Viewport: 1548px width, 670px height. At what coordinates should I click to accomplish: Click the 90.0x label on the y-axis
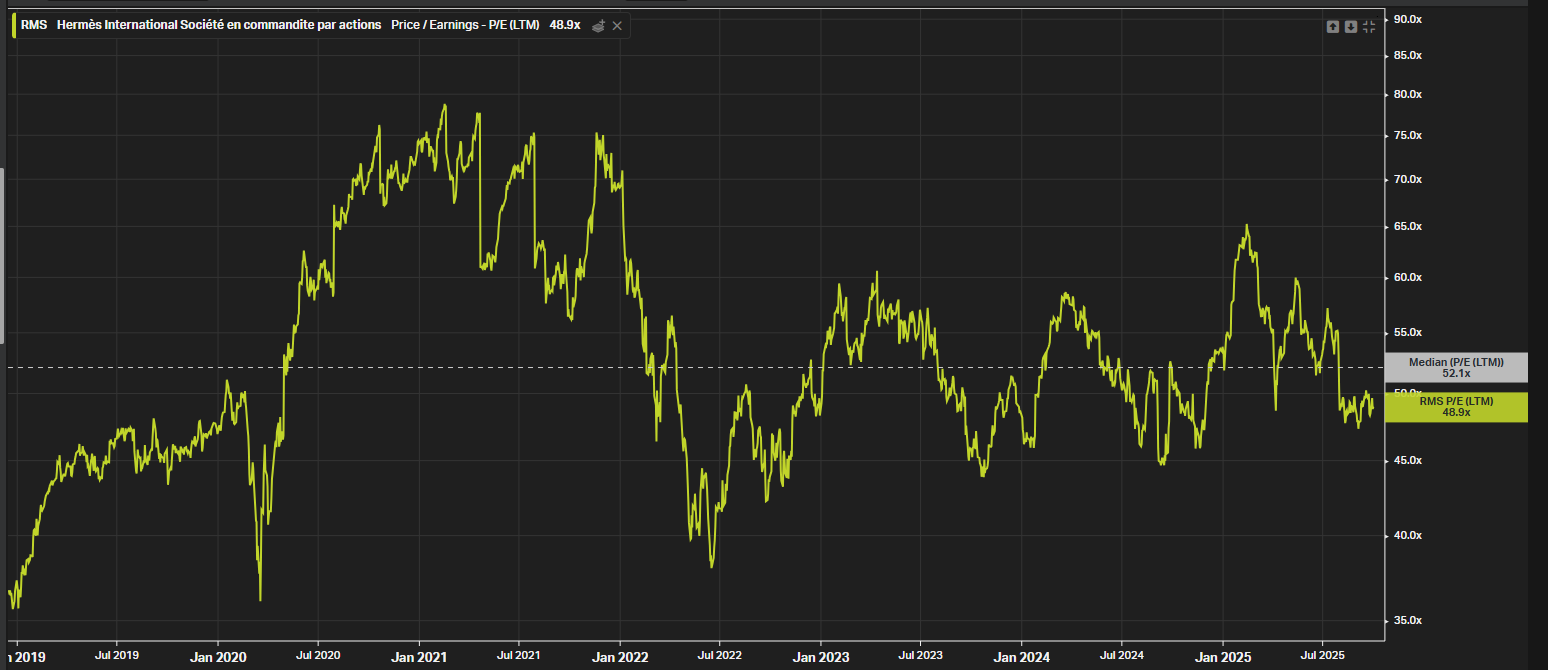tap(1407, 20)
